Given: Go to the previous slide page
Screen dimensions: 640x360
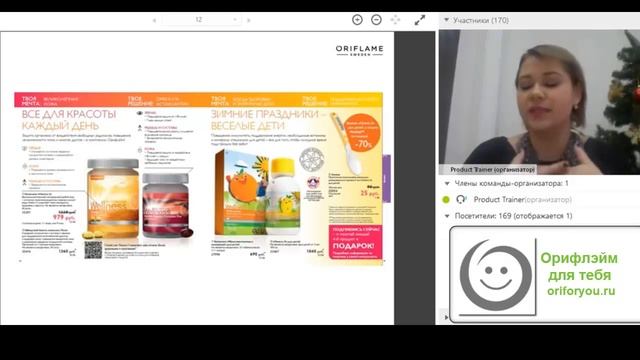Looking at the screenshot, I should point(154,20).
